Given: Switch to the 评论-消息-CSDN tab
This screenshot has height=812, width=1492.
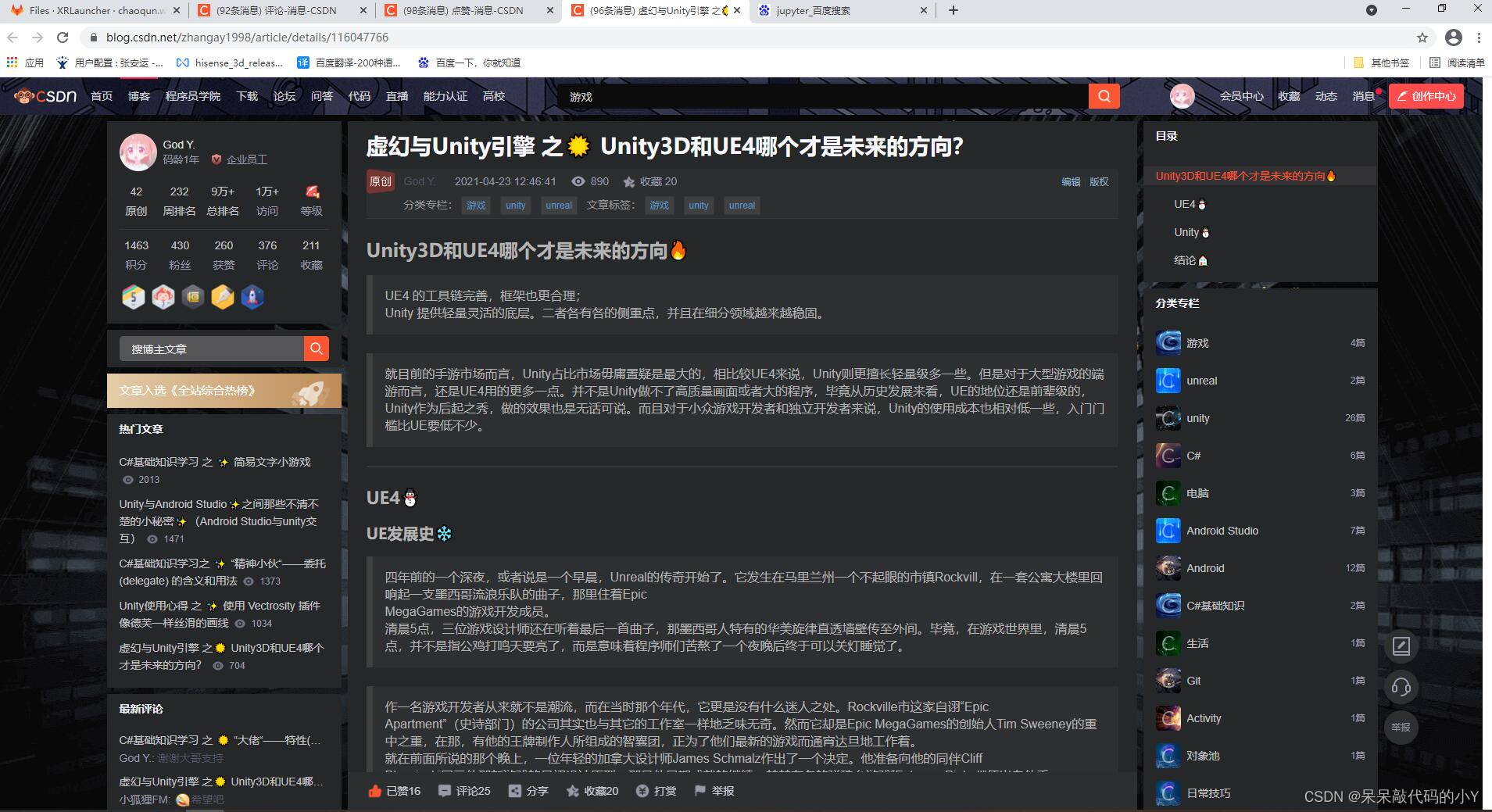Looking at the screenshot, I should 281,10.
